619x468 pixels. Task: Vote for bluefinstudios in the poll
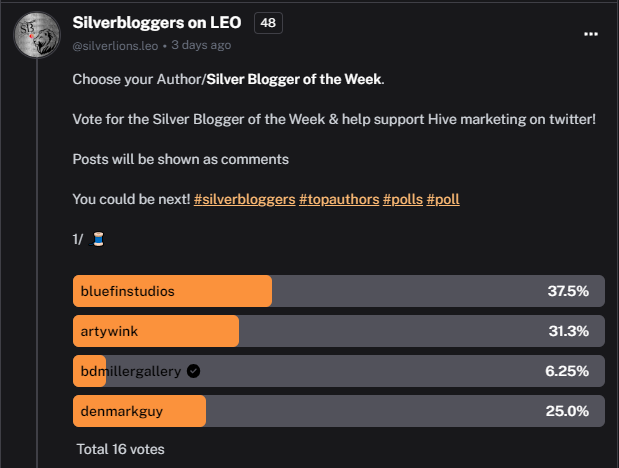point(339,291)
